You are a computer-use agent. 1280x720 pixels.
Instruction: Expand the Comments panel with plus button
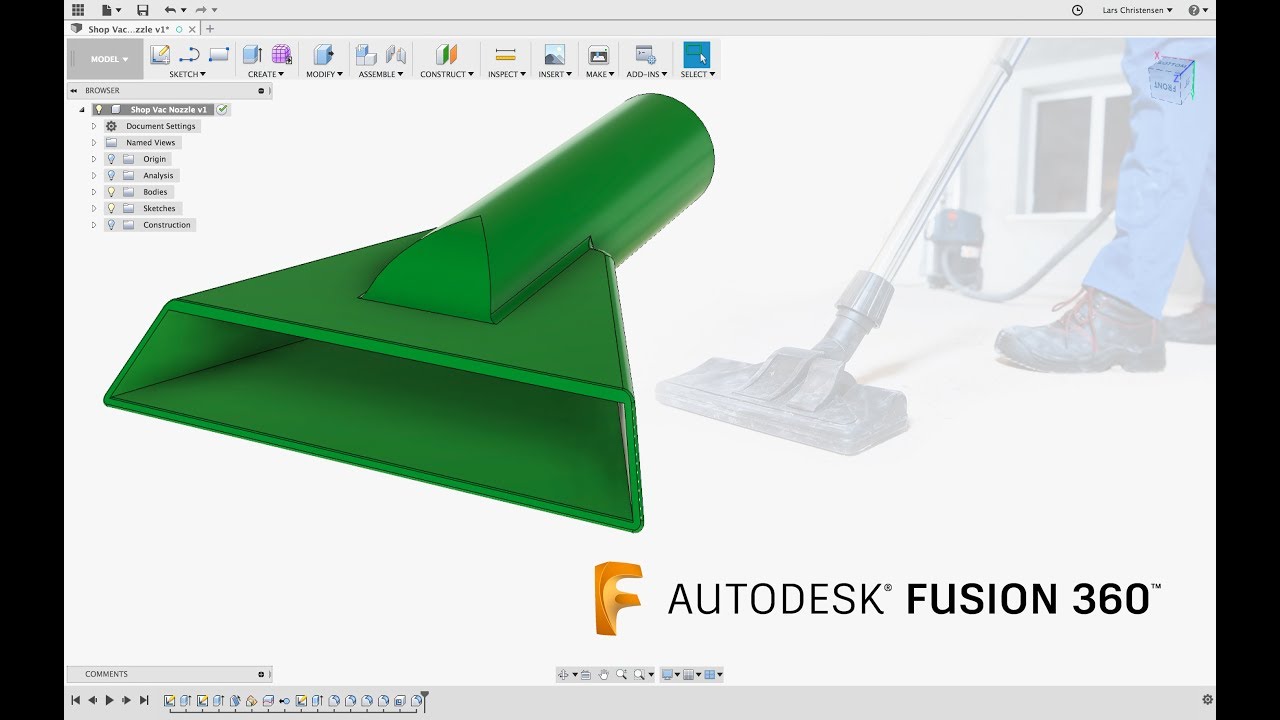261,674
